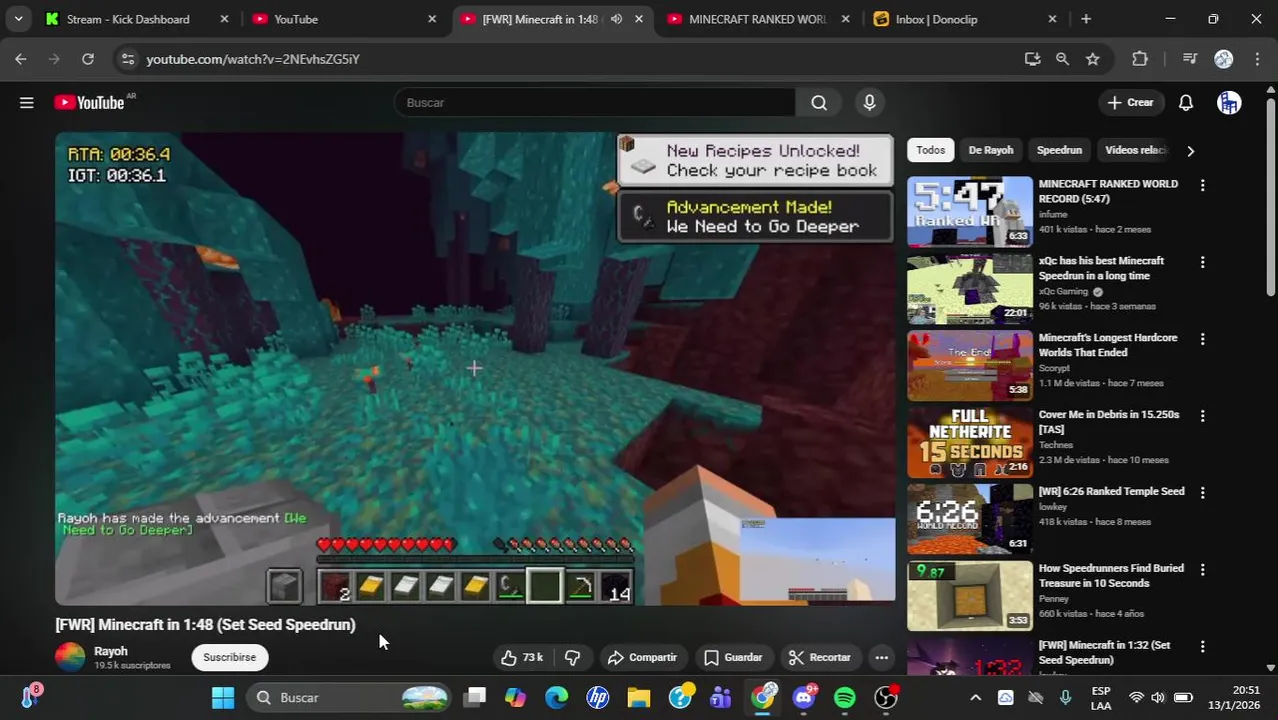Screen dimensions: 1278x720
Task: Mute the tab via speaker icon on FWR tab
Action: coord(616,19)
